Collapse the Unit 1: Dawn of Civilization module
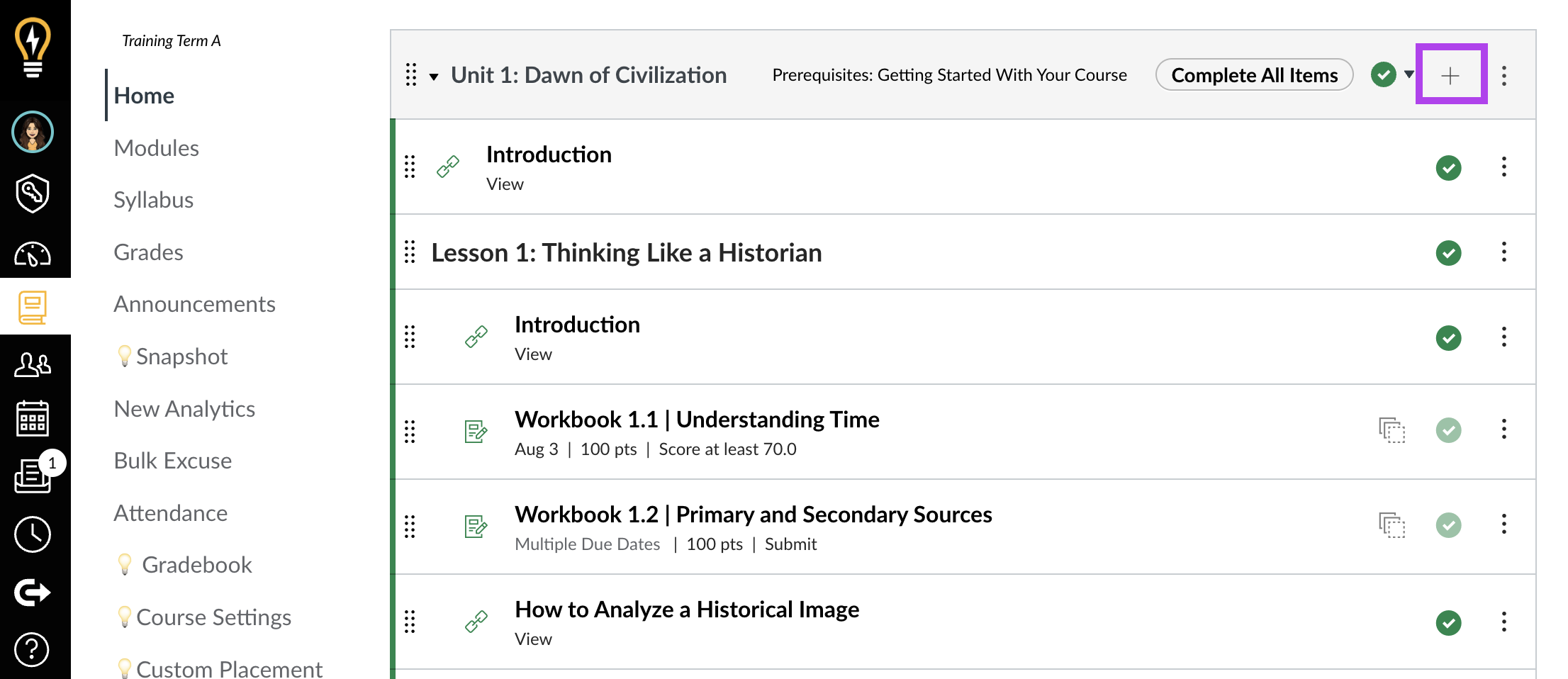This screenshot has width=1568, height=679. point(434,77)
